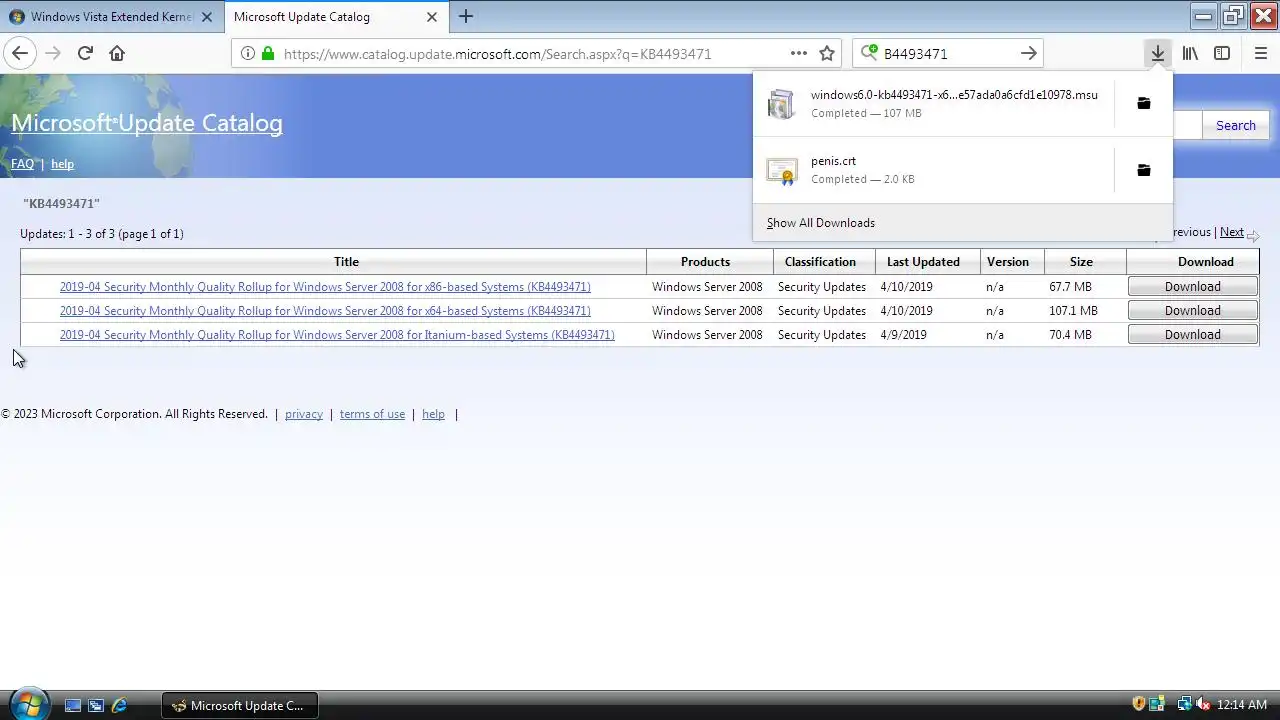Click the forward navigation arrow

tap(53, 53)
